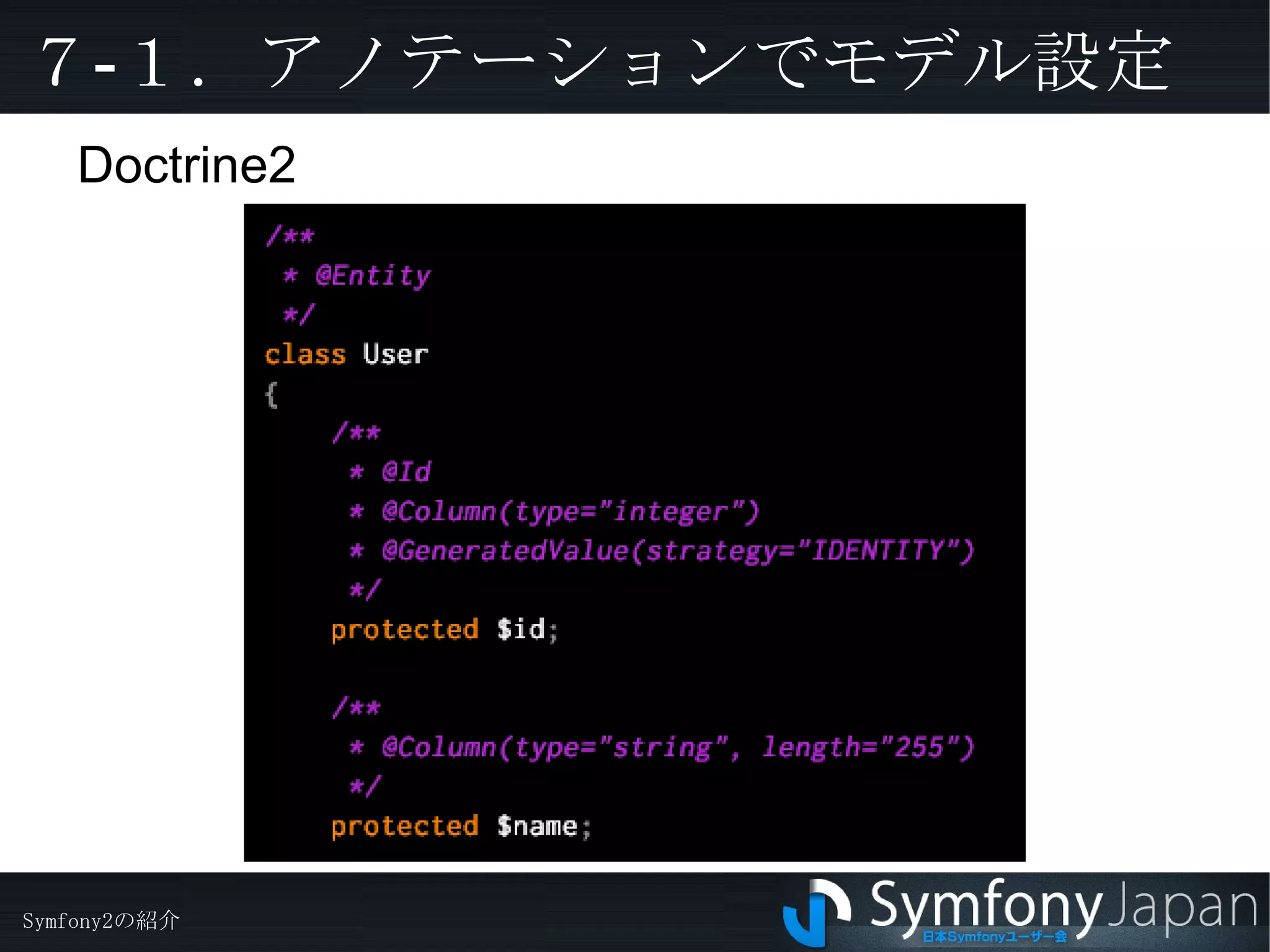
Task: Click the footer text 'Symfony2の紹介'
Action: pos(101,920)
